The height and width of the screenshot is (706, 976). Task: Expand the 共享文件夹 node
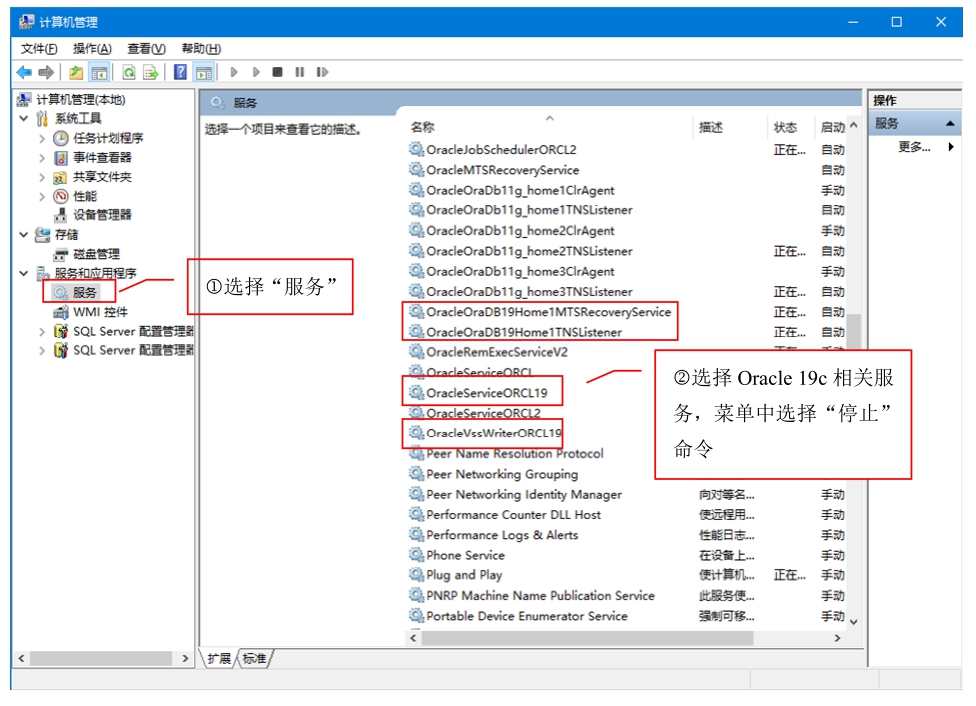point(42,177)
